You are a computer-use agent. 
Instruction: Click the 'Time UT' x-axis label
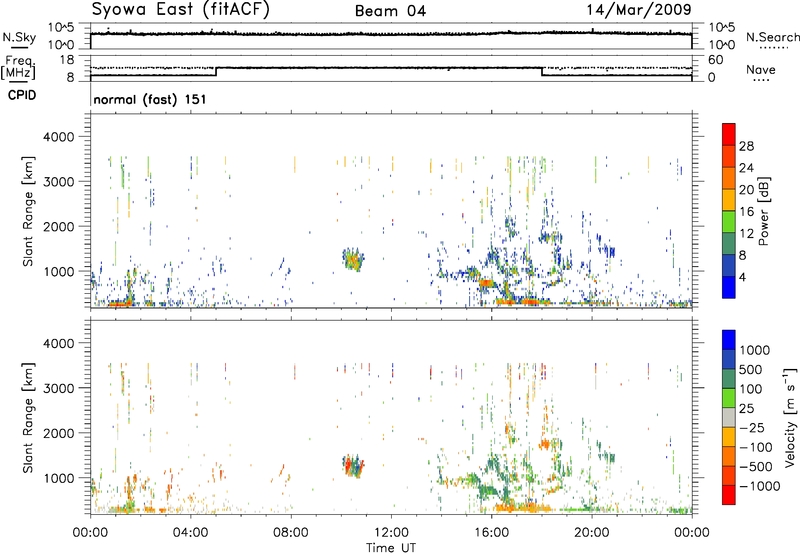(391, 548)
